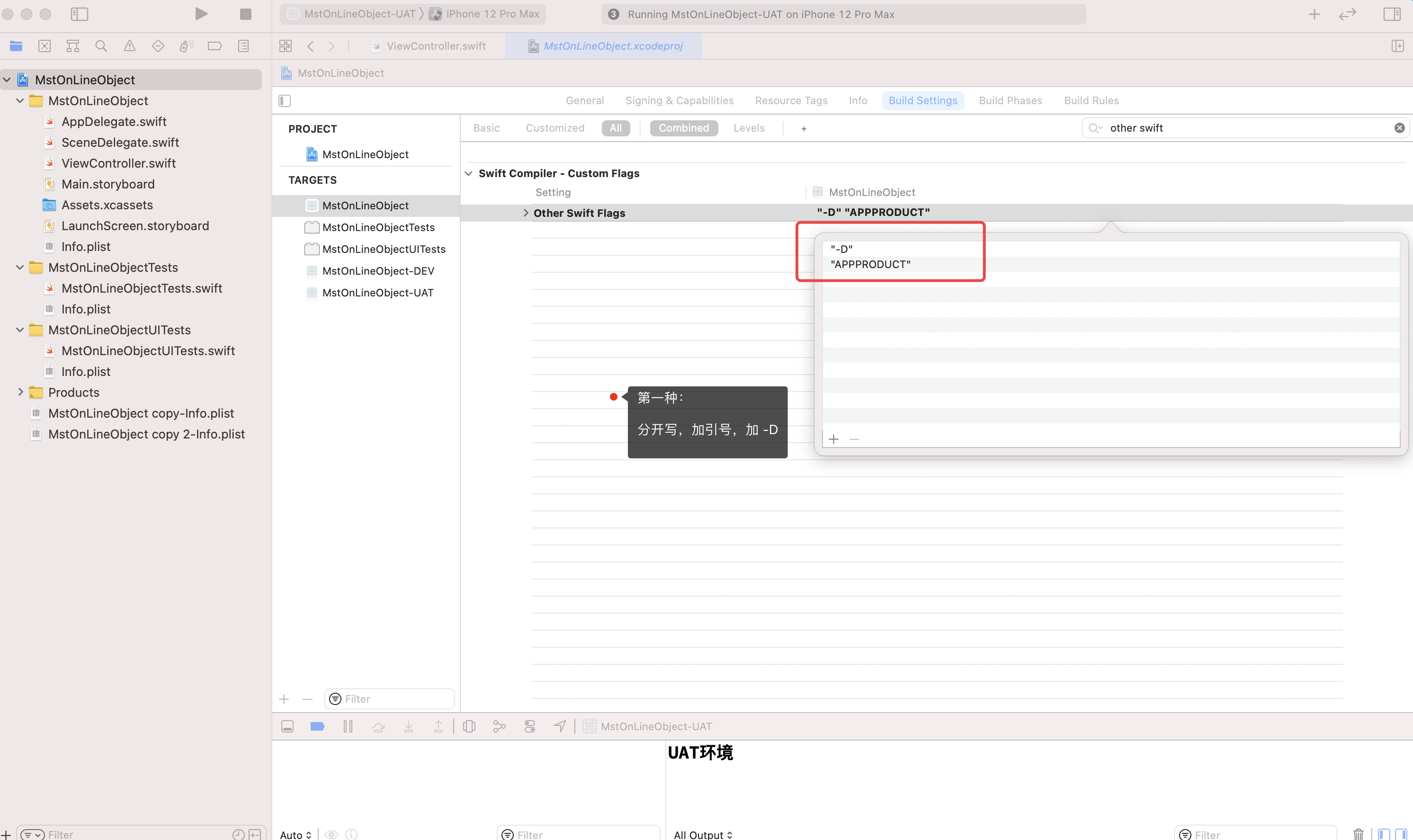This screenshot has height=840, width=1413.
Task: Switch to the Signing & Capabilities tab
Action: 680,100
